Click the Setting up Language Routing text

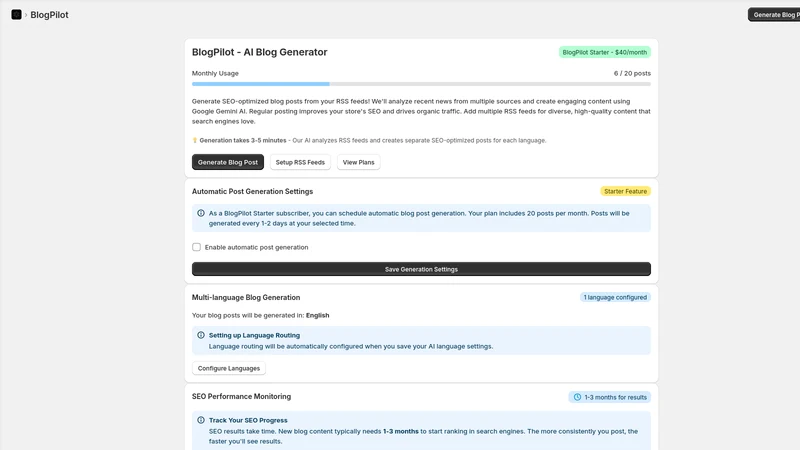[x=254, y=335]
